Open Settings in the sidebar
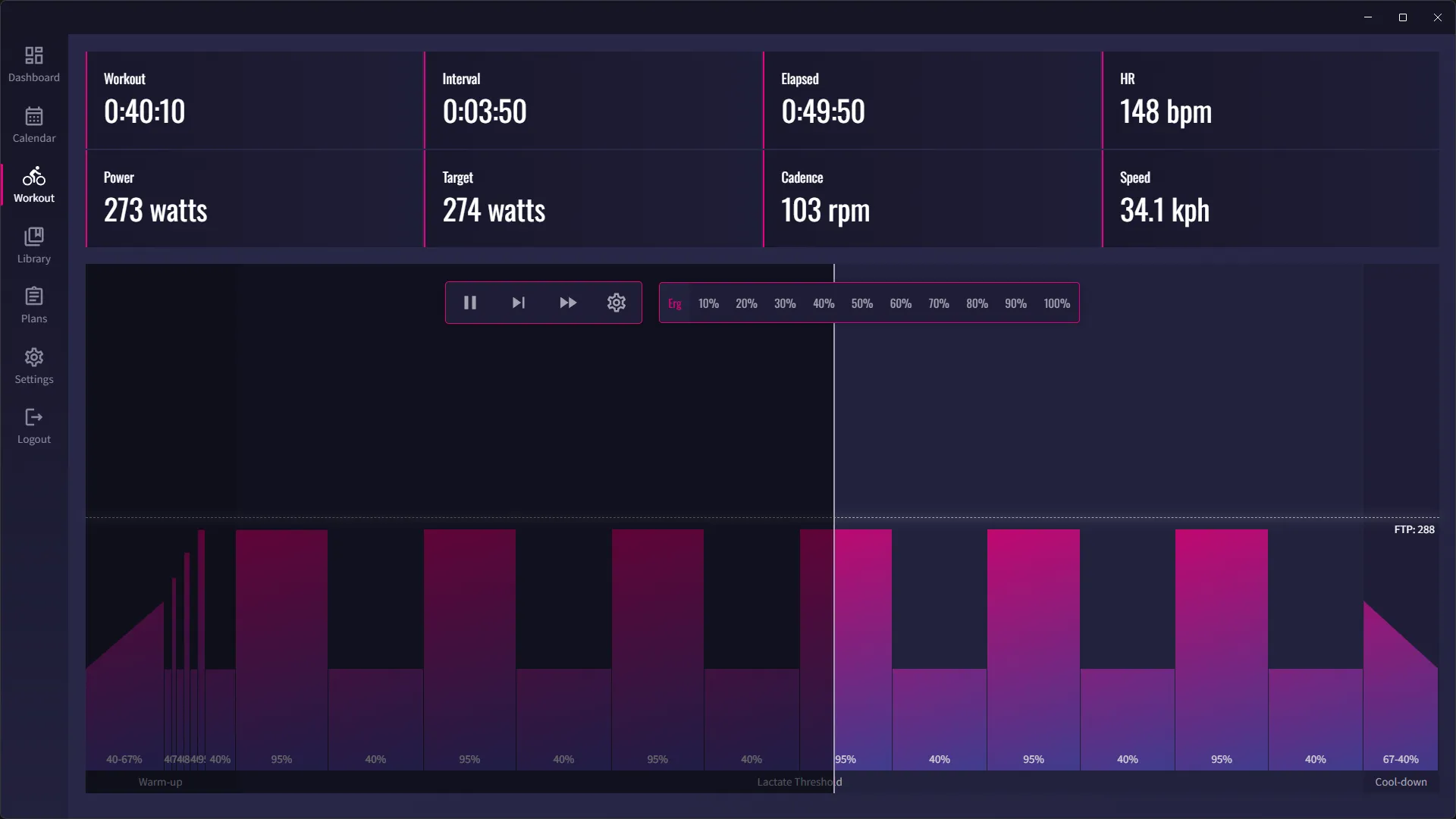The width and height of the screenshot is (1456, 819). click(34, 366)
